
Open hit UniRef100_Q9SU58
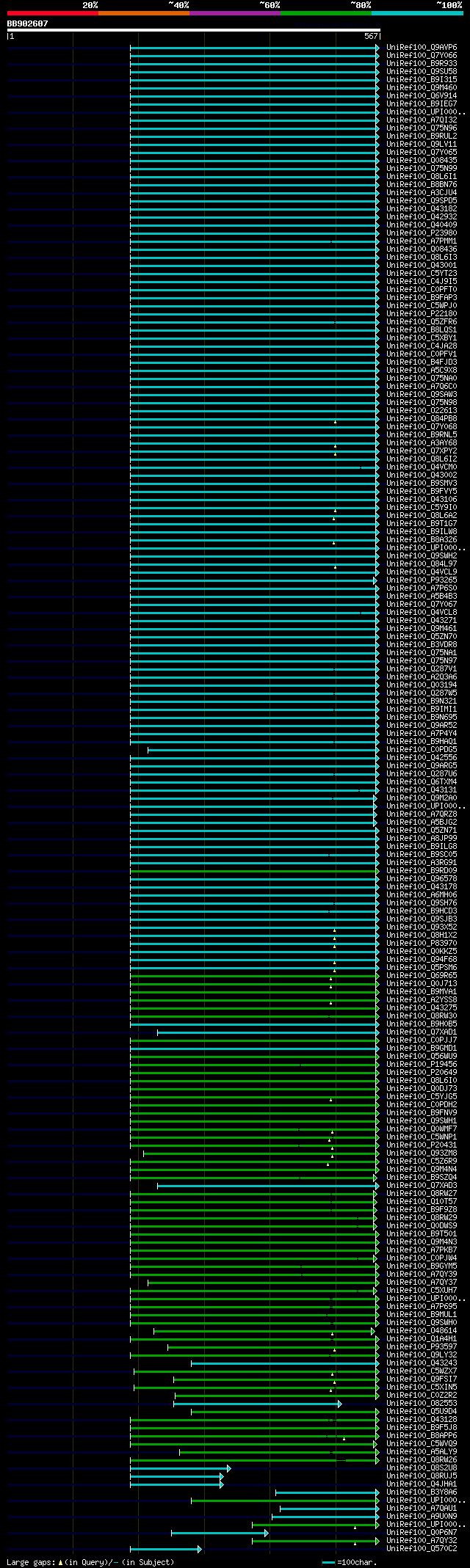click(422, 71)
